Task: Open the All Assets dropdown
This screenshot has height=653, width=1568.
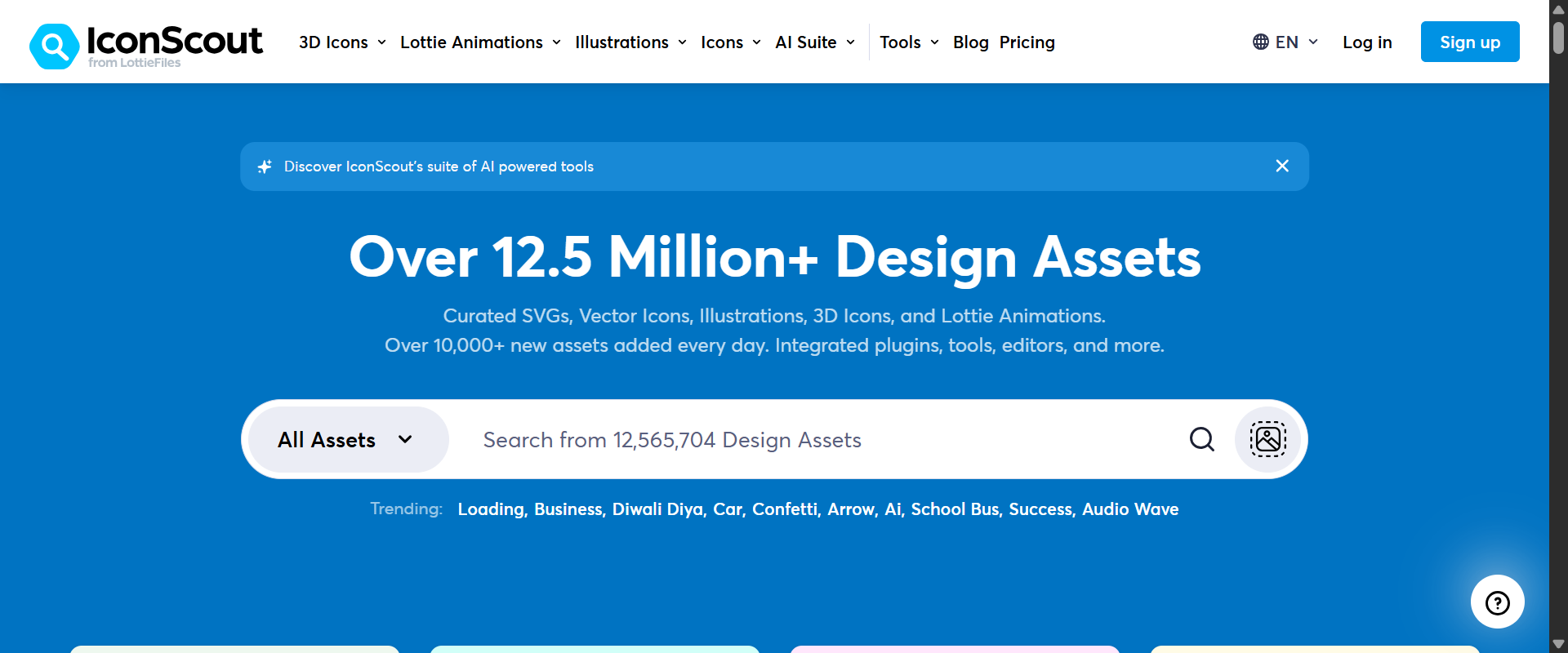Action: pyautogui.click(x=348, y=440)
